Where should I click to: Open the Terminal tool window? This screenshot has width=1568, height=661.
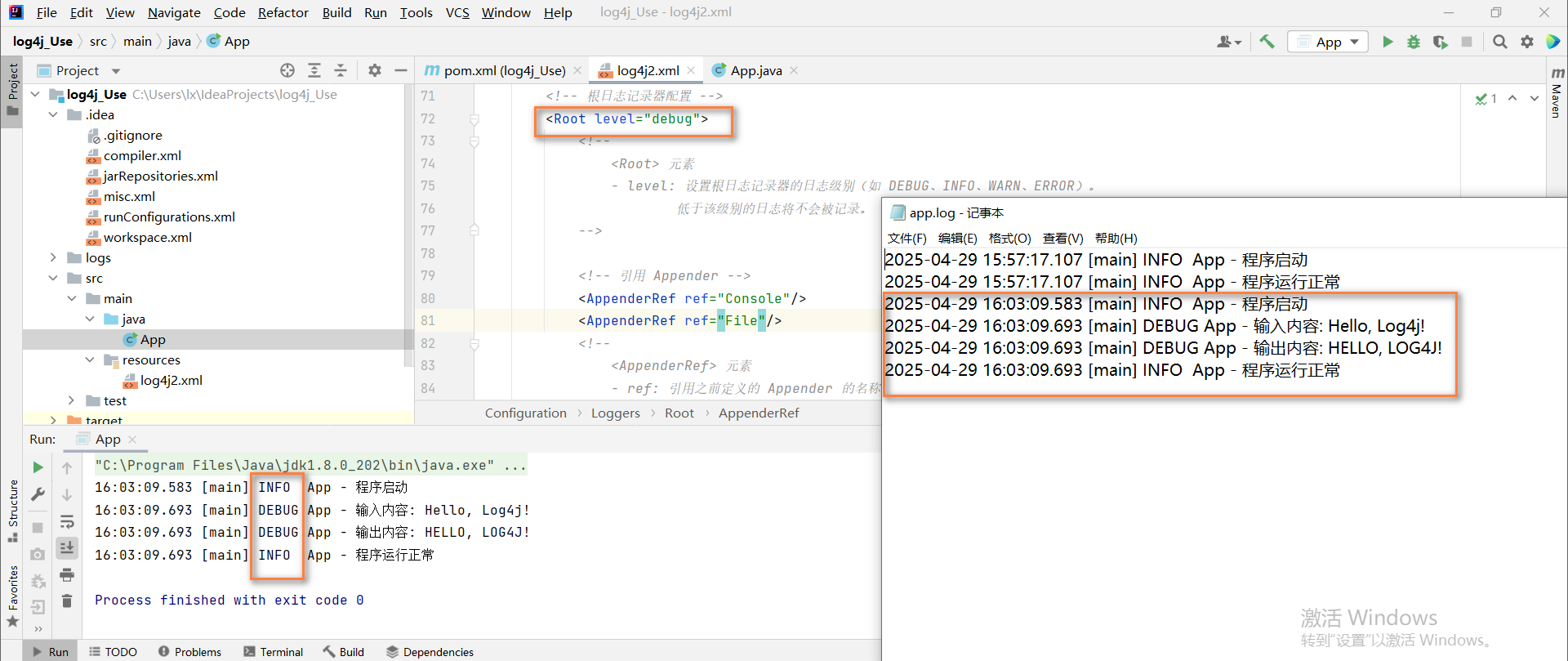click(x=273, y=652)
